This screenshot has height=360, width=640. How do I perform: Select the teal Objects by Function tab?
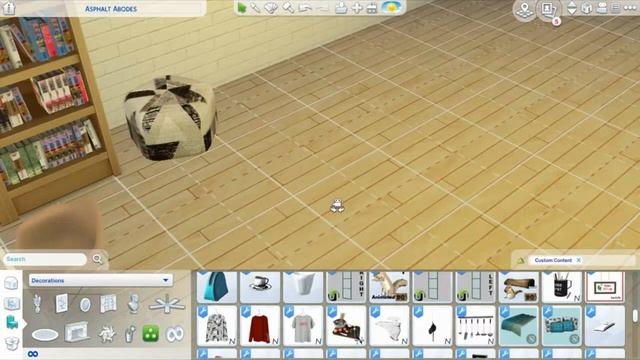pyautogui.click(x=12, y=322)
